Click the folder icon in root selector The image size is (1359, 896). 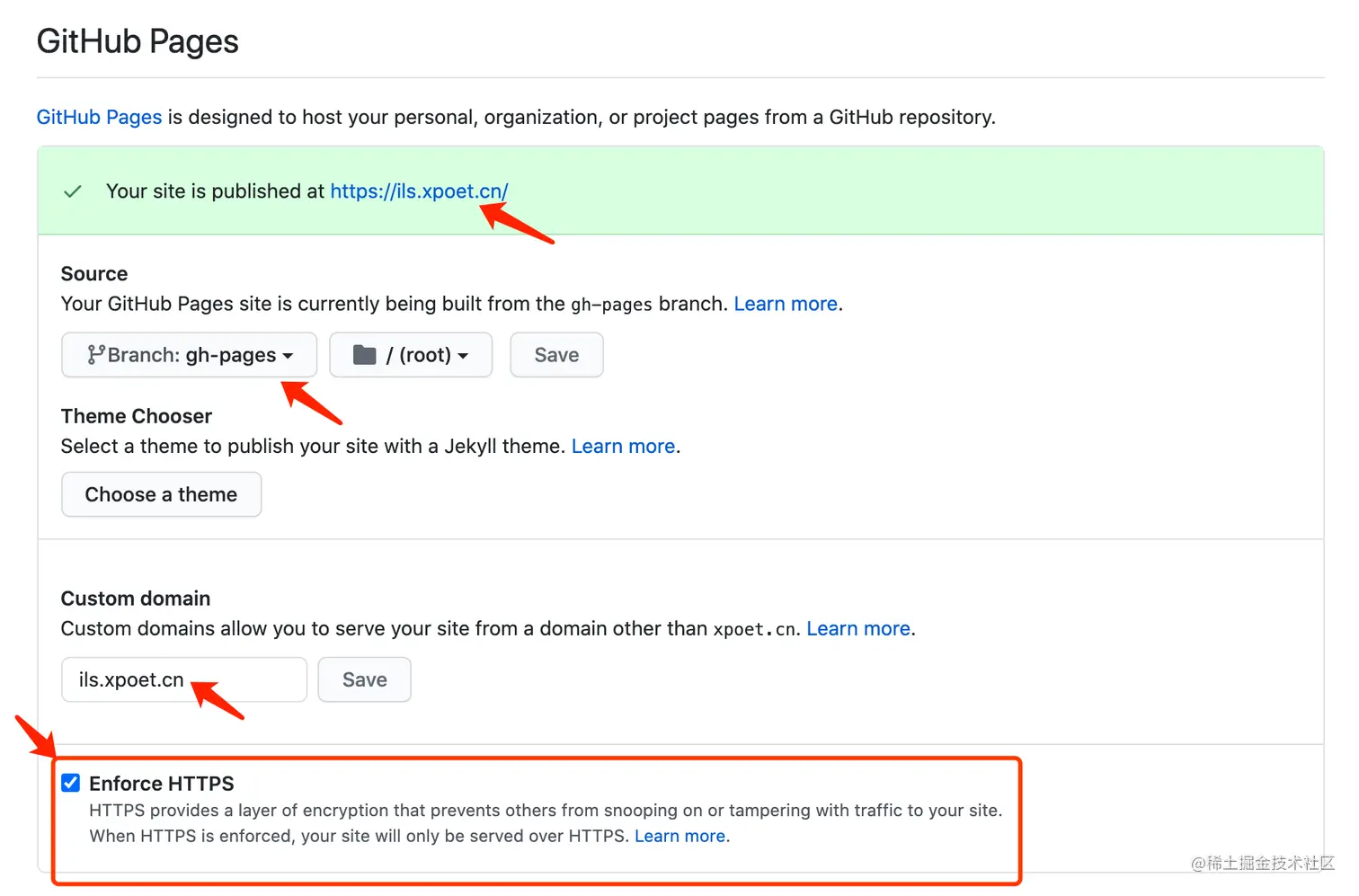click(364, 355)
